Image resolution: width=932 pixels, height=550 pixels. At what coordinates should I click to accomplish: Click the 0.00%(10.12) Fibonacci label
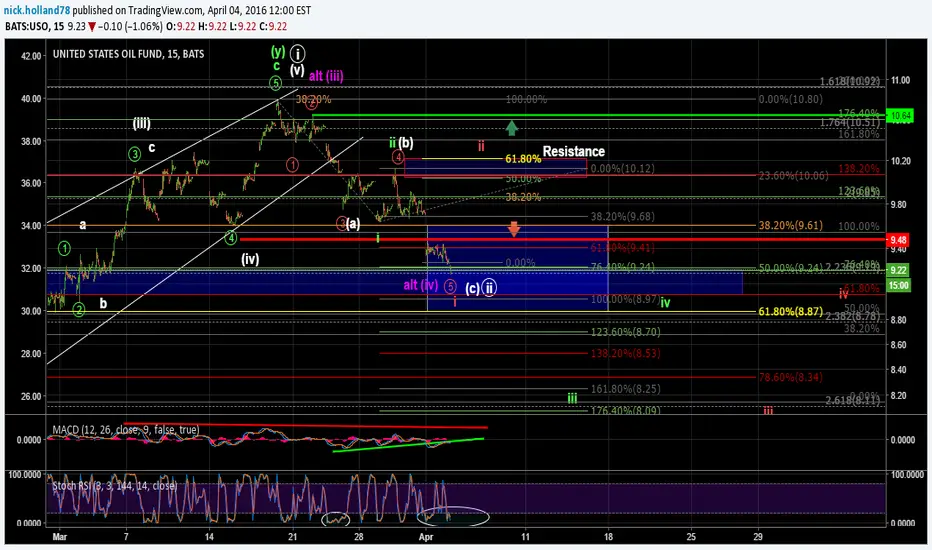(x=623, y=169)
